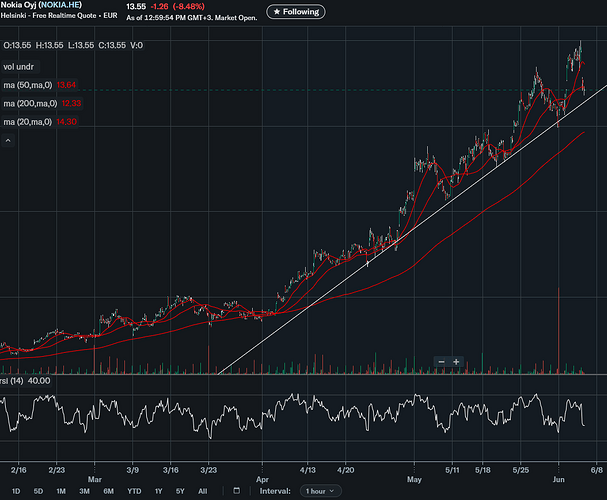Click the ma (200,ma,0) indicator label
Image resolution: width=607 pixels, height=500 pixels.
(x=30, y=103)
